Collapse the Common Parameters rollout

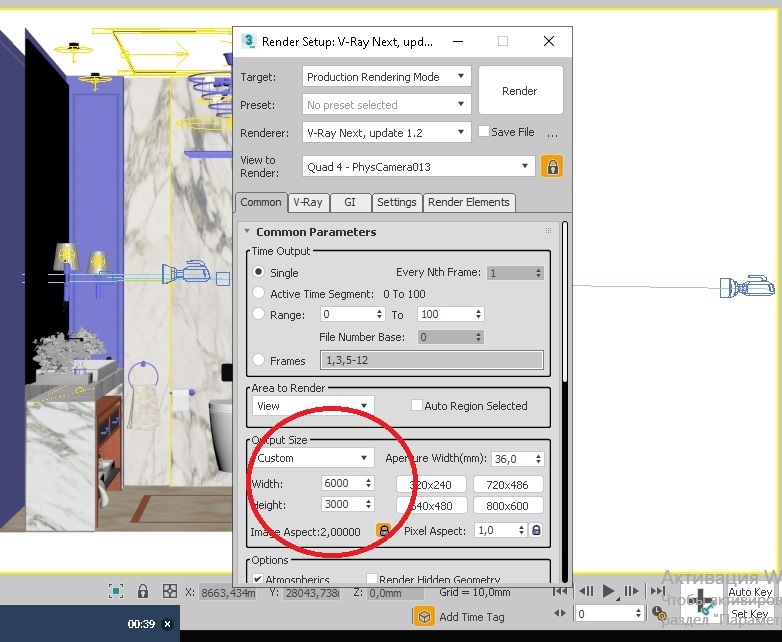point(246,231)
